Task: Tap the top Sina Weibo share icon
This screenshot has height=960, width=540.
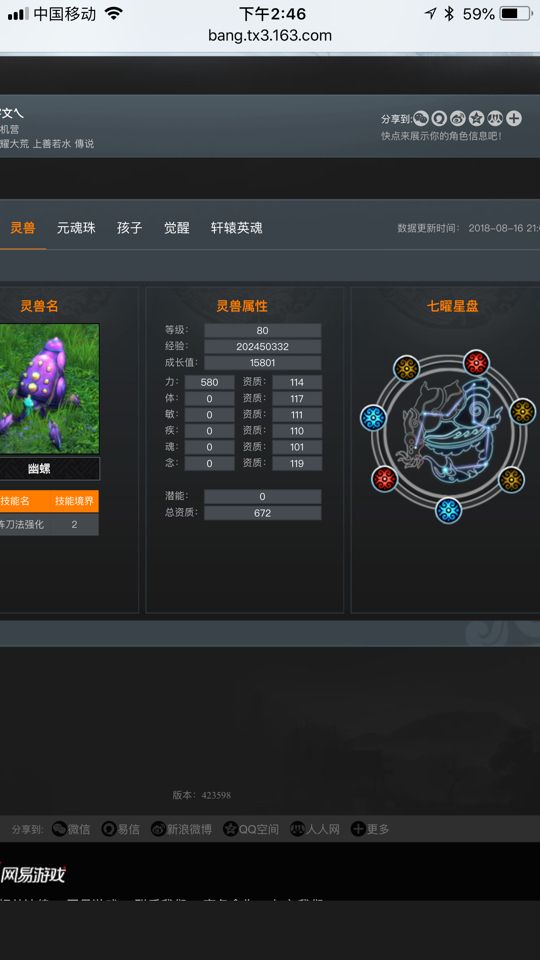Action: pos(458,119)
